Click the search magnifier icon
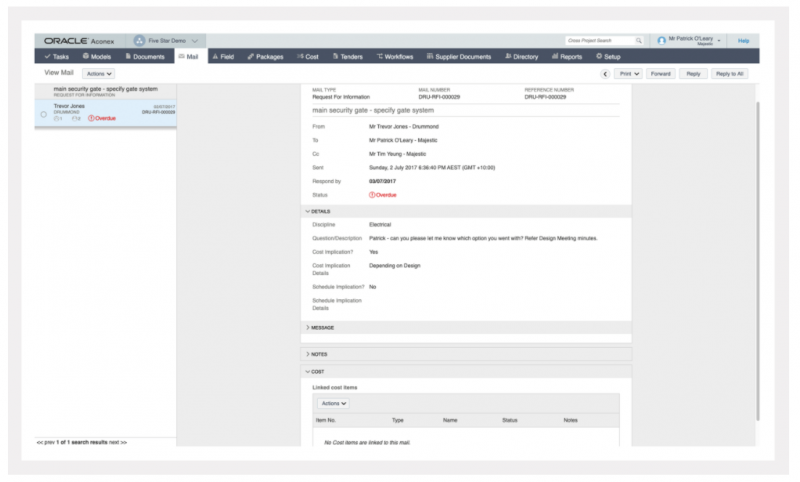This screenshot has width=800, height=482. coord(639,40)
